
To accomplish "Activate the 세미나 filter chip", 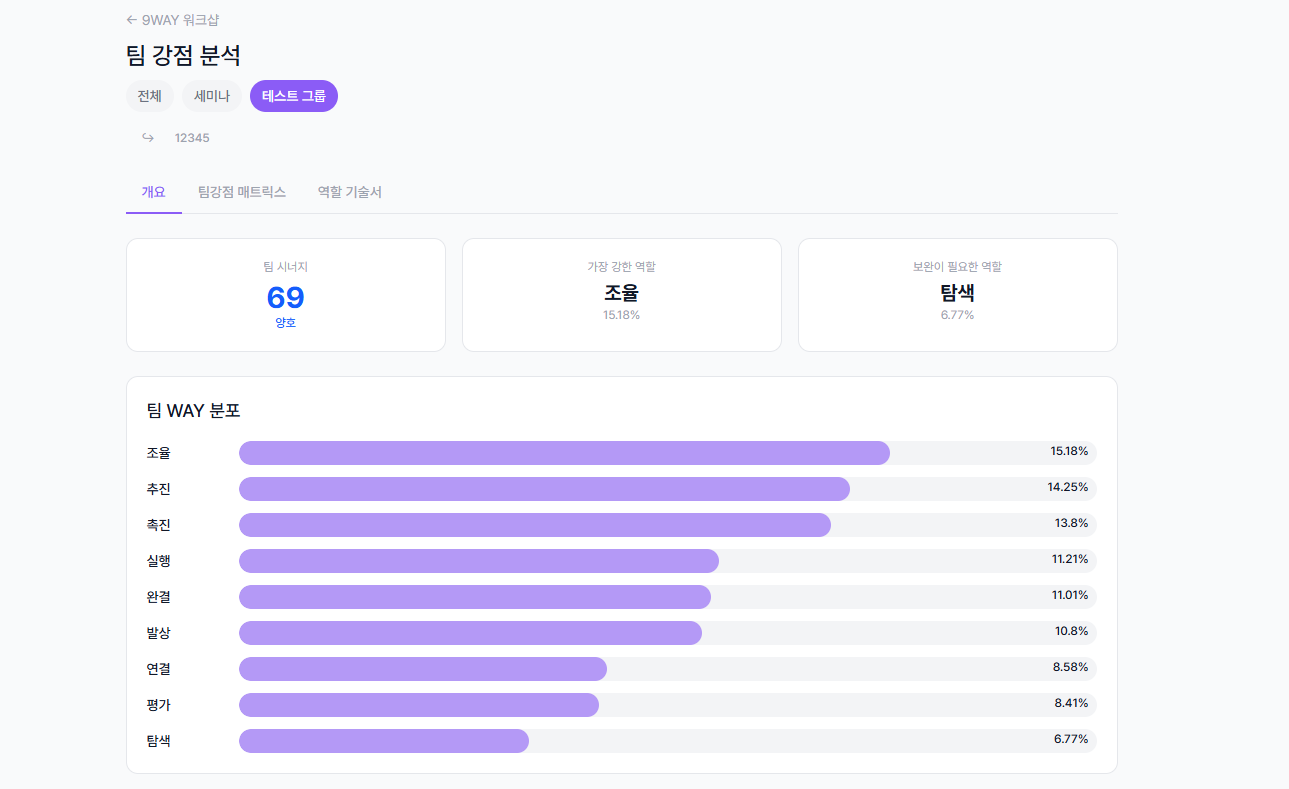I will [x=211, y=95].
